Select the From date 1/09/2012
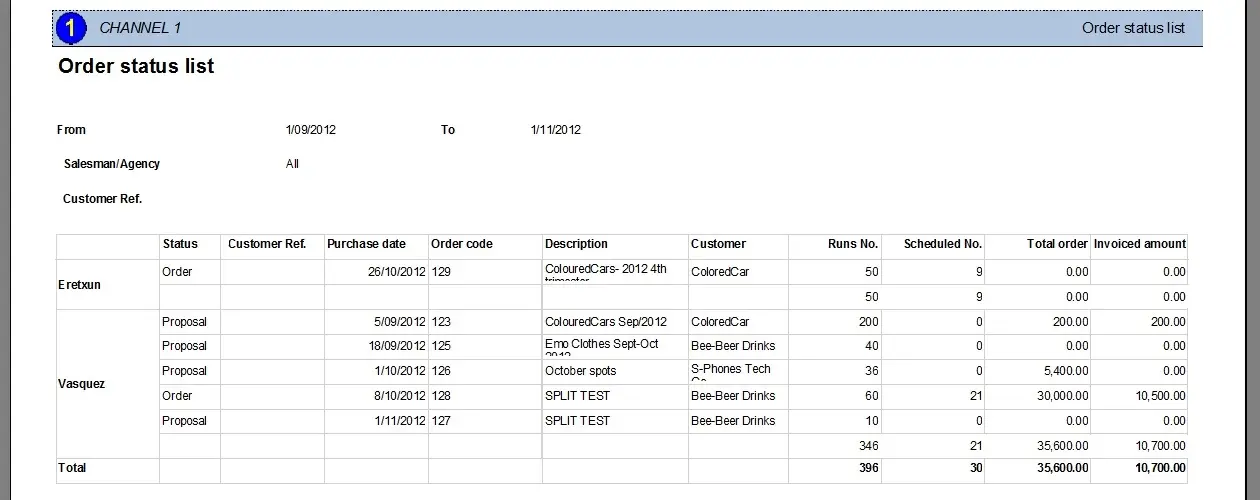Viewport: 1260px width, 500px height. coord(311,130)
